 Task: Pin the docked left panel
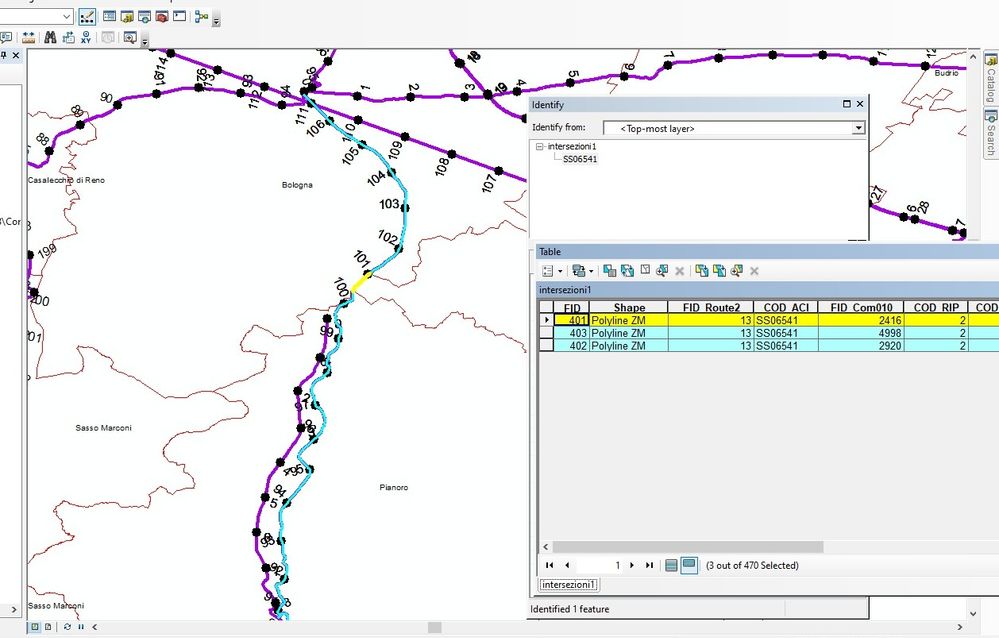4,55
